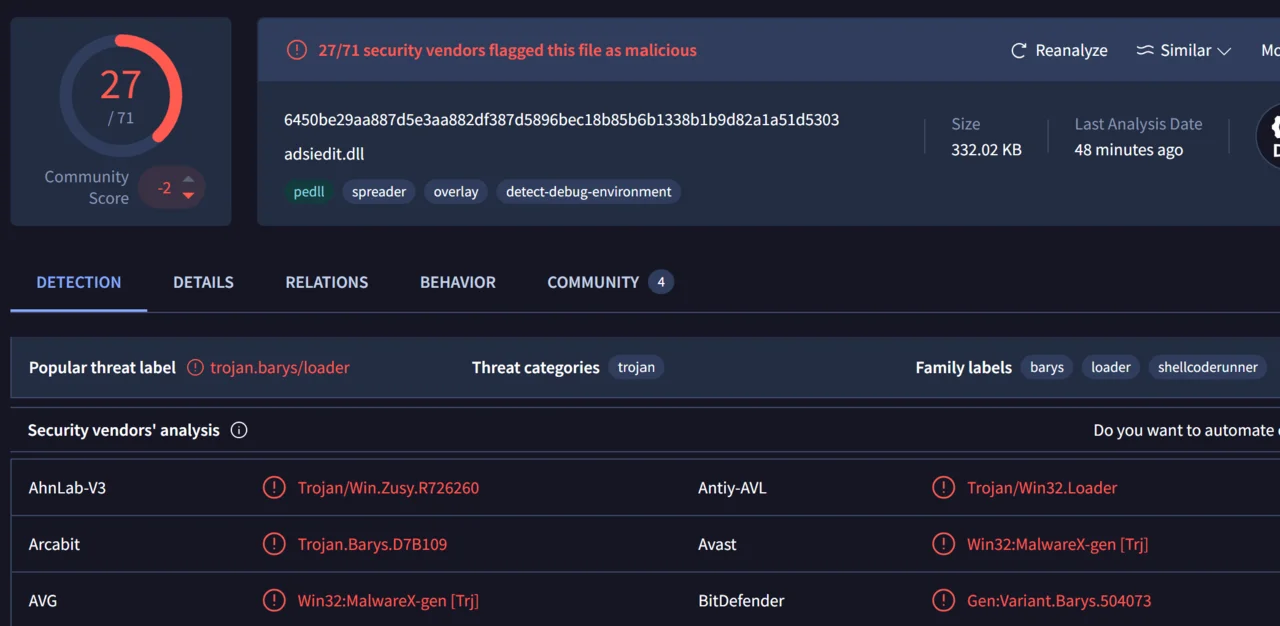Click the alert icon next to trojan.barys/loader

coord(196,367)
